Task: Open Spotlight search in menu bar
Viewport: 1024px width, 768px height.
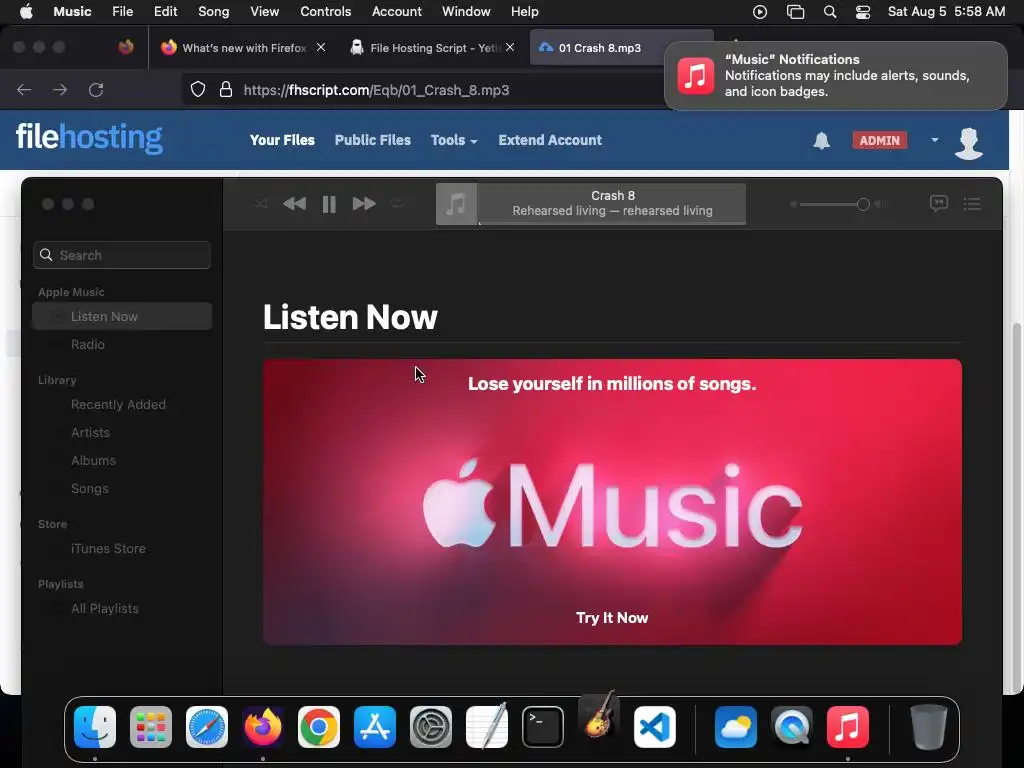Action: tap(829, 12)
